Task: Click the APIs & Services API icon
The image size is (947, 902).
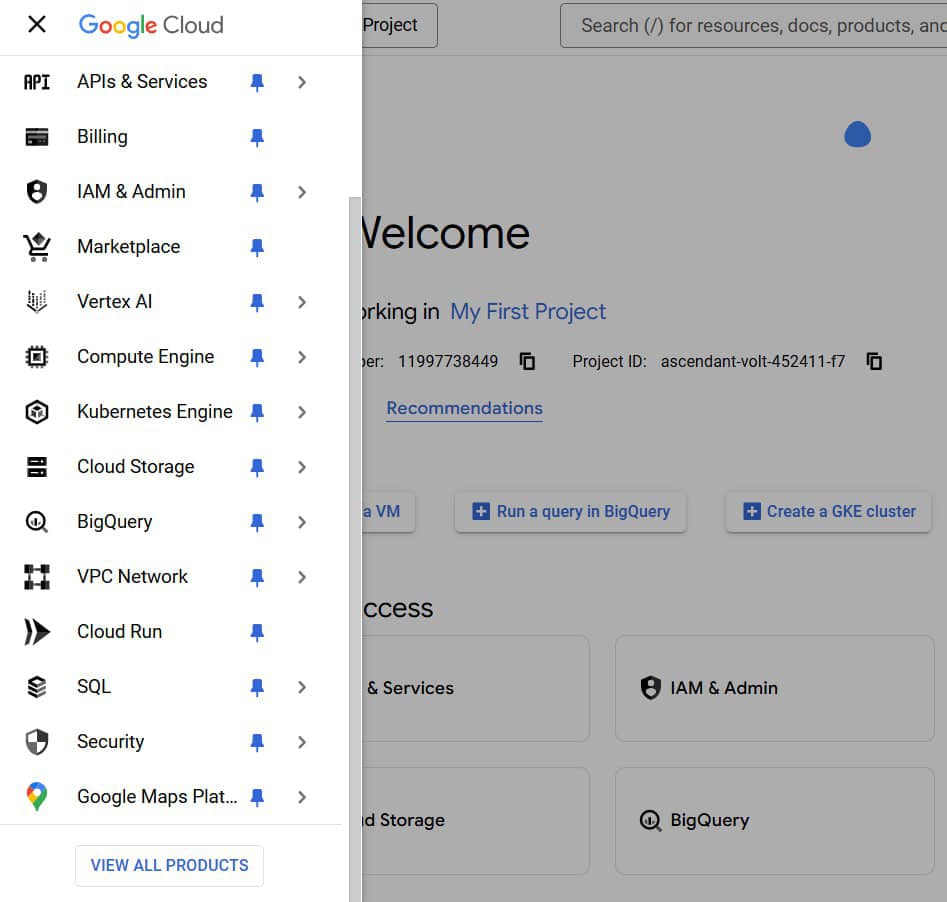Action: pos(37,82)
